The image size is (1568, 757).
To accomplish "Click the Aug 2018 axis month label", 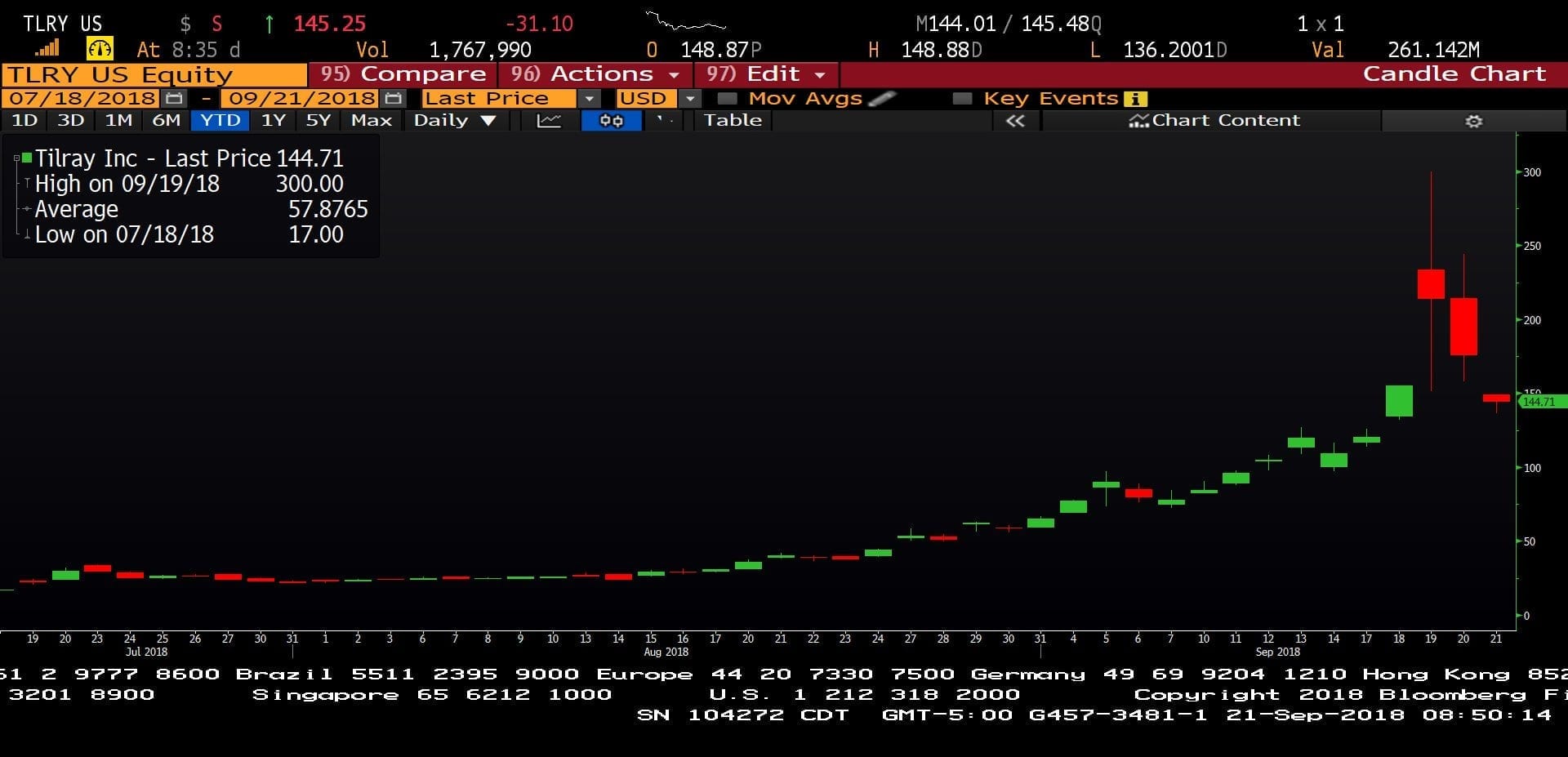I will (666, 652).
